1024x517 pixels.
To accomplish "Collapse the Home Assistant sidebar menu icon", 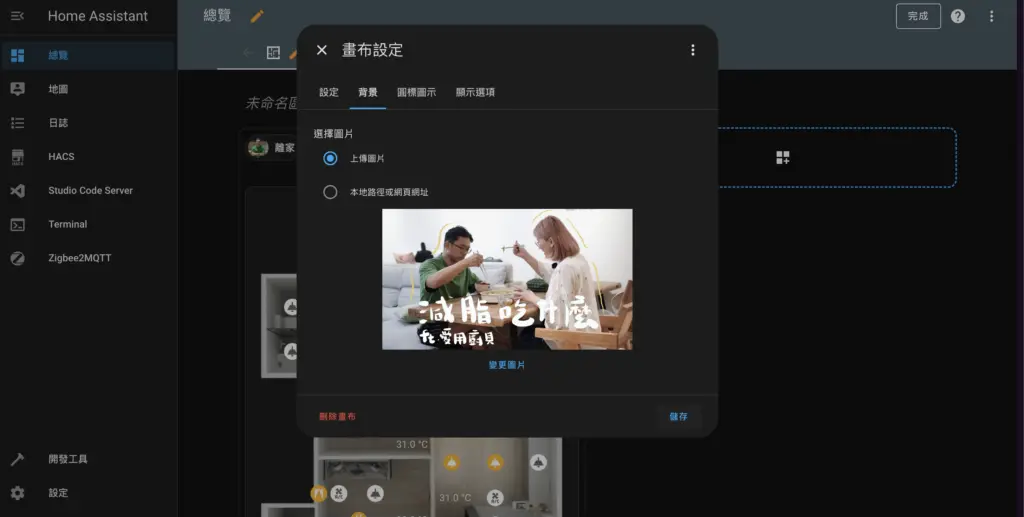I will click(x=18, y=16).
